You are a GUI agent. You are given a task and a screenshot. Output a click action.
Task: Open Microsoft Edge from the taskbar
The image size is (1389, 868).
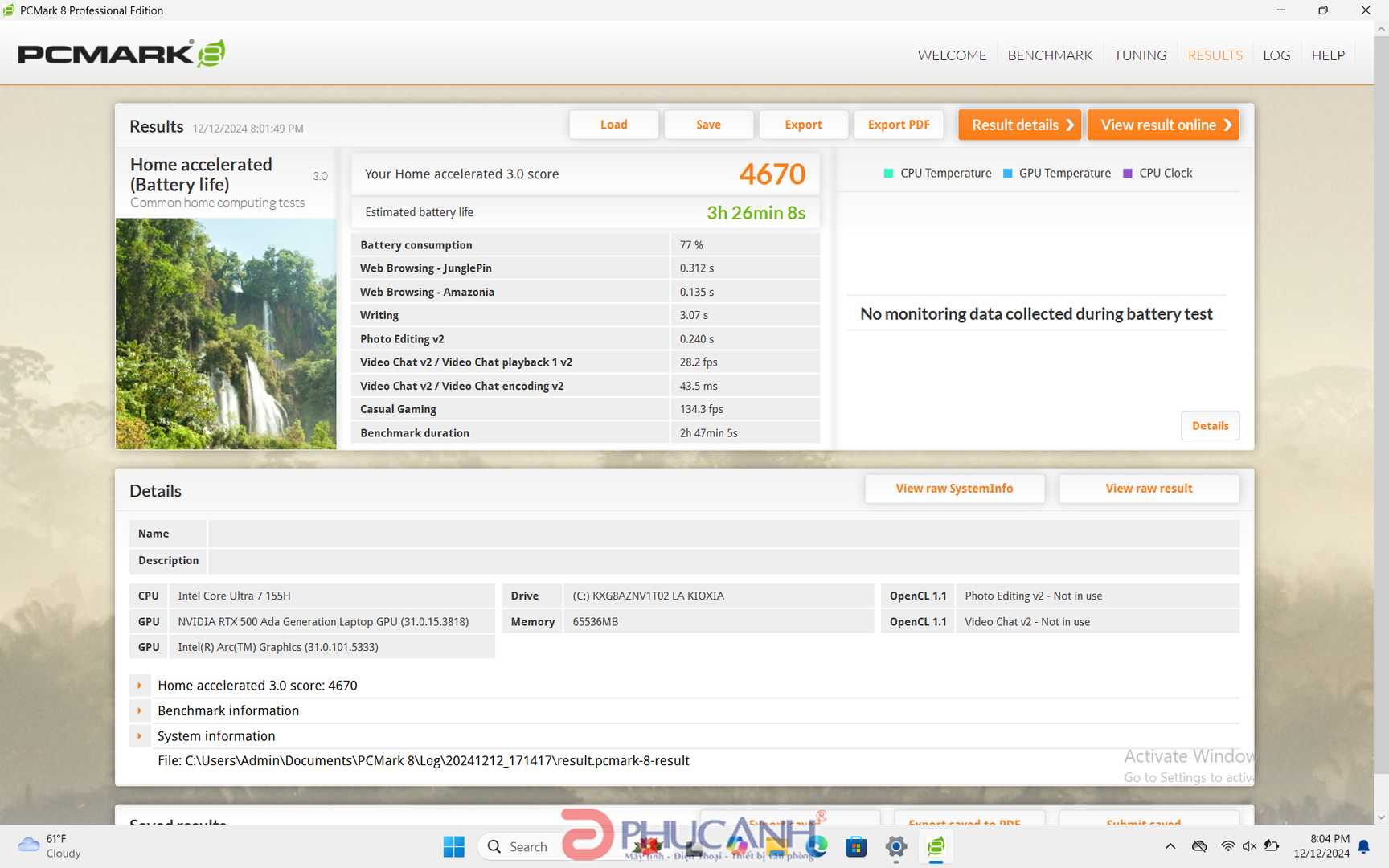coord(817,846)
